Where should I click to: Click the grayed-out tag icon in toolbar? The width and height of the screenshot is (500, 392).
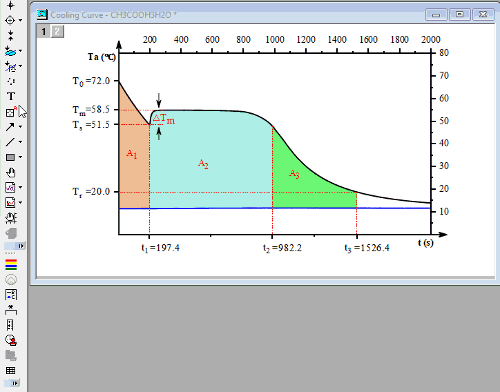(11, 233)
